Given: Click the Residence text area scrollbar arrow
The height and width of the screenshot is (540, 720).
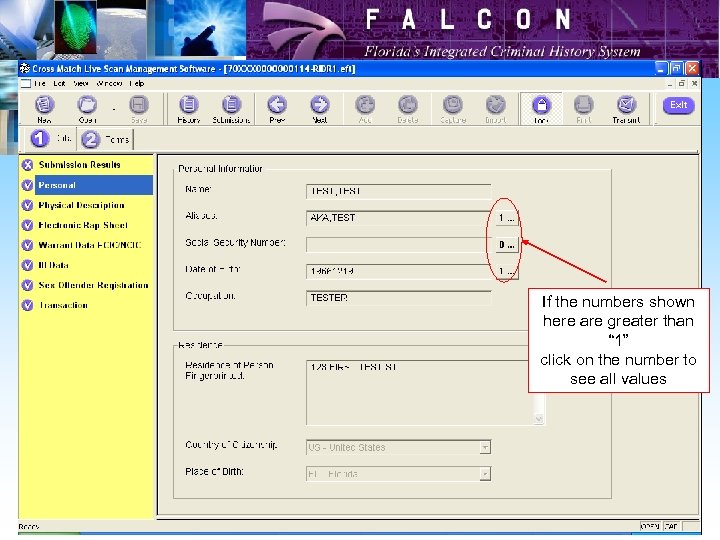Looking at the screenshot, I should (539, 419).
